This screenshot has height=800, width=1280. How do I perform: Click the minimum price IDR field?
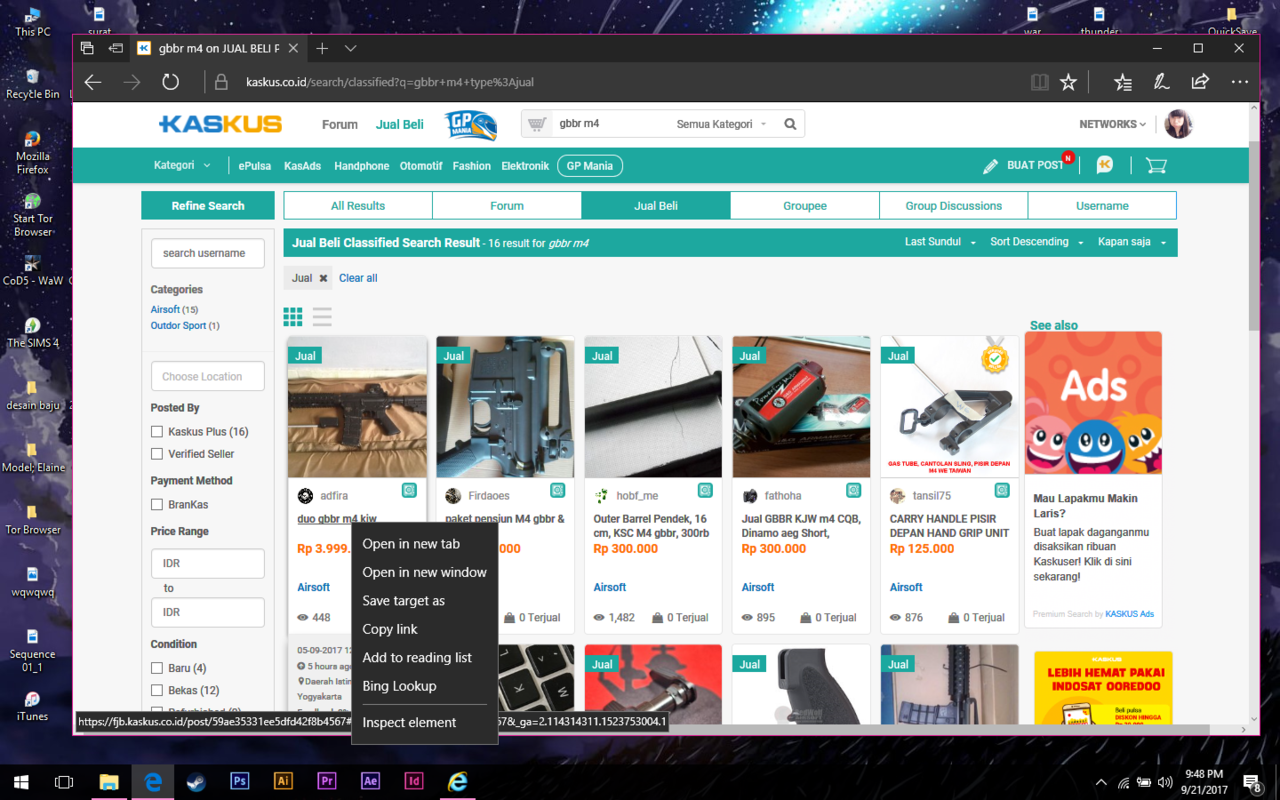pyautogui.click(x=208, y=563)
